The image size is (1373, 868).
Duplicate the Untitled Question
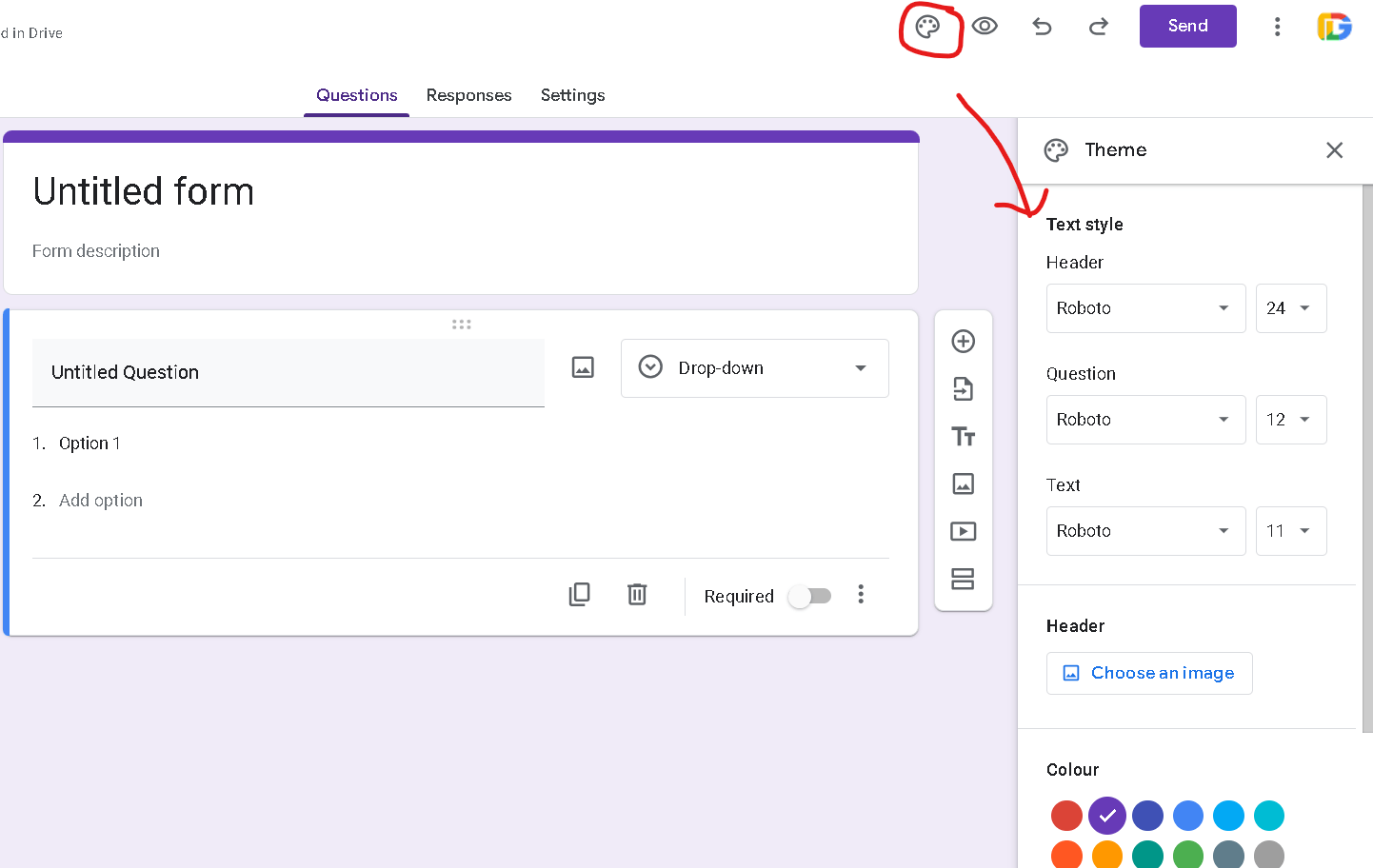[579, 595]
